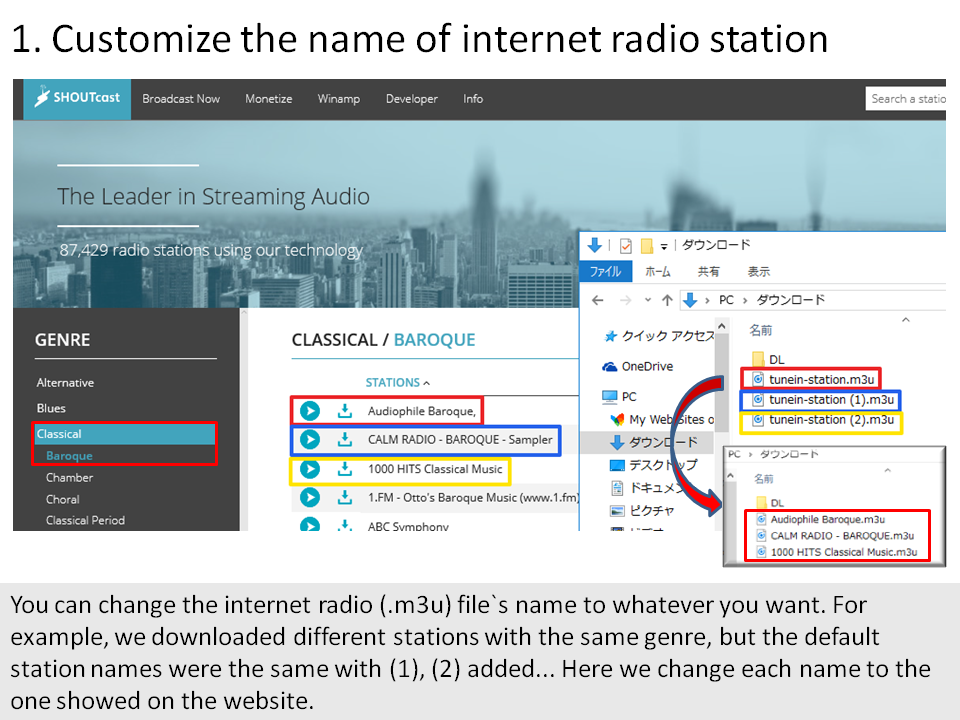Sort by the STATIONS column header
This screenshot has width=960, height=720.
(x=397, y=383)
